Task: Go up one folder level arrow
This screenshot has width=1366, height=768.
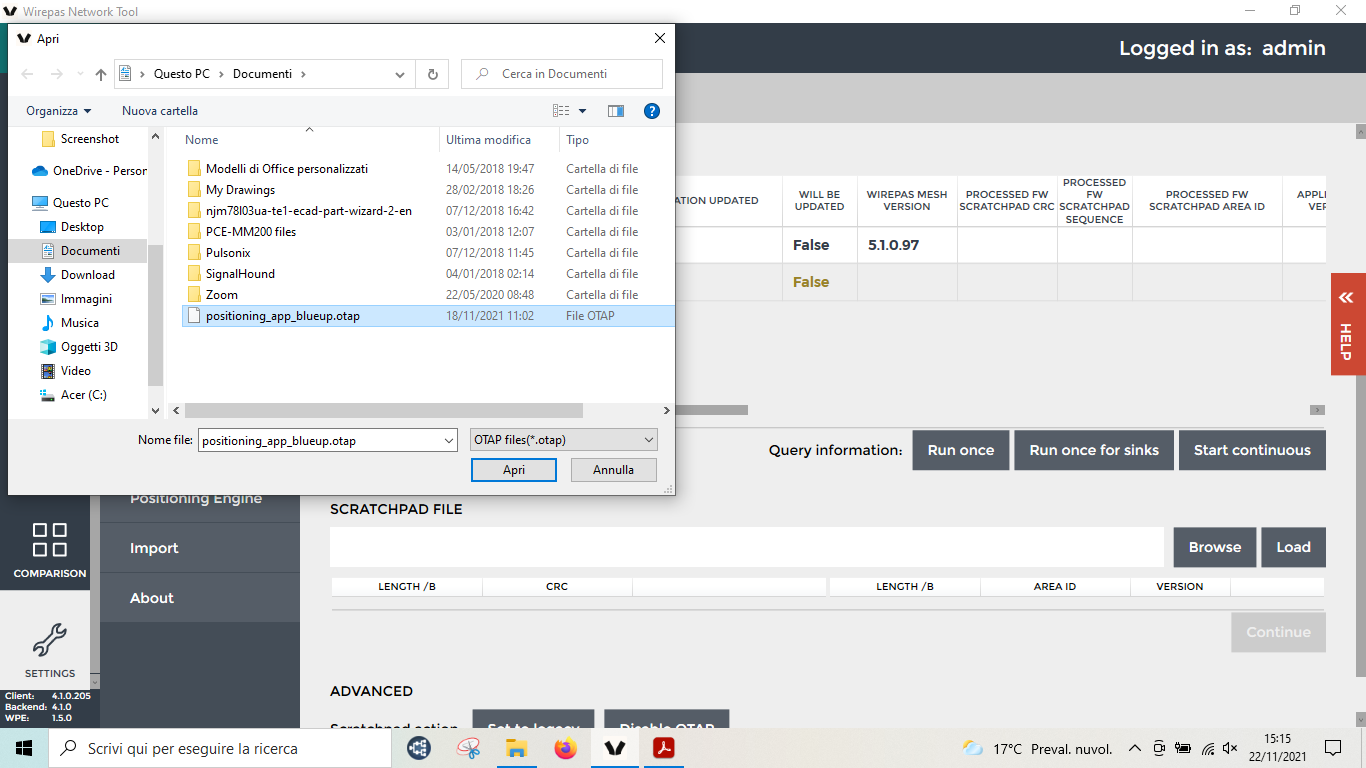Action: 100,74
